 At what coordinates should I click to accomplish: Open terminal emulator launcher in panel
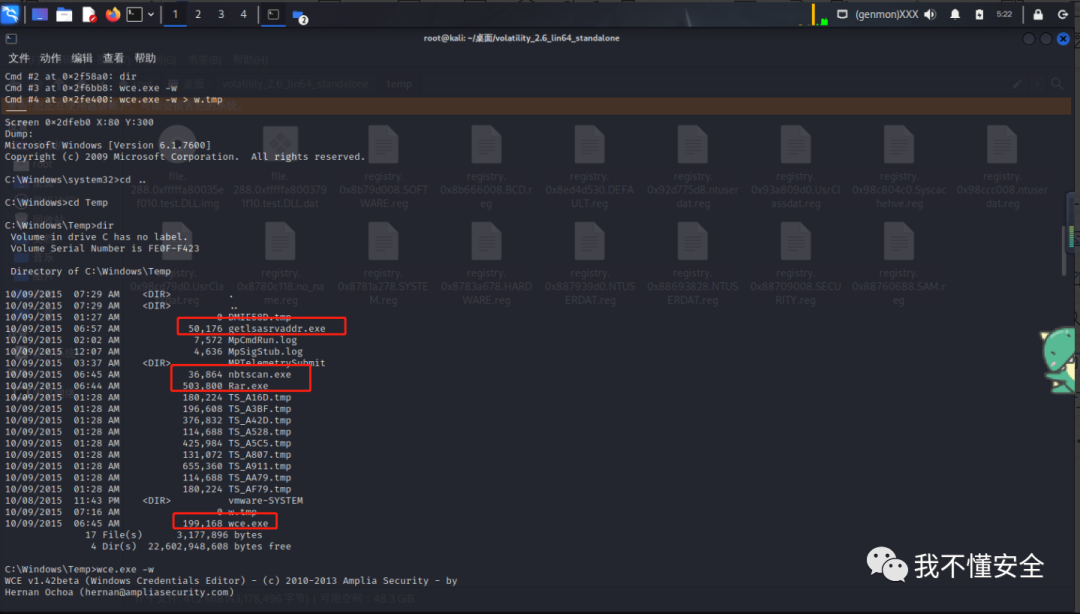point(135,14)
